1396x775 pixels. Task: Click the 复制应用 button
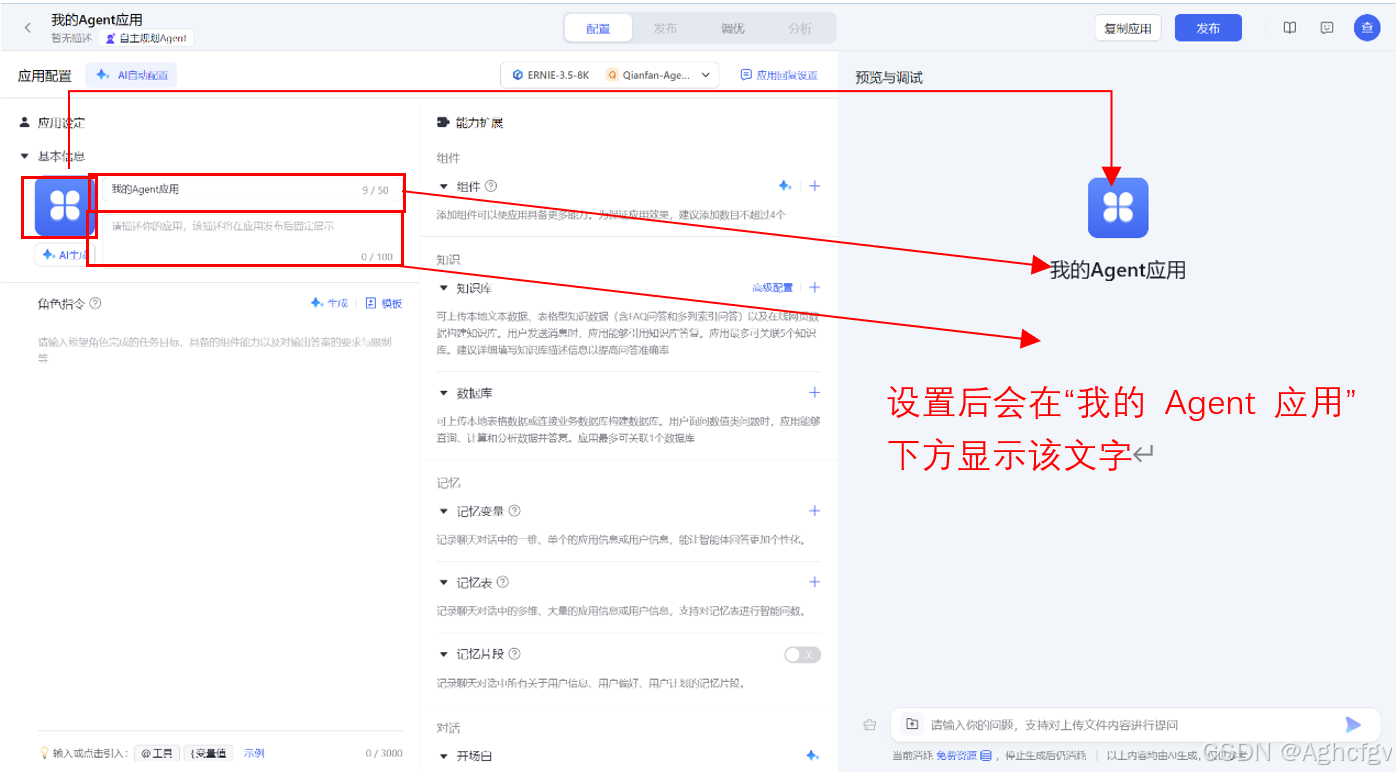click(x=1127, y=28)
